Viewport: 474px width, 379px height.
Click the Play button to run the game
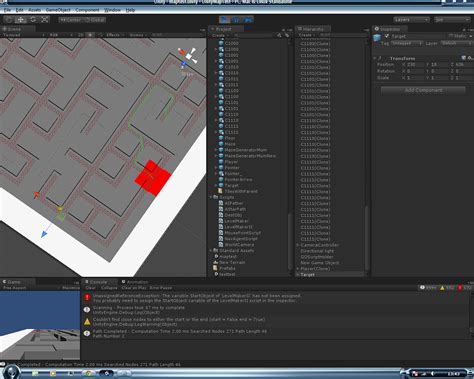225,20
